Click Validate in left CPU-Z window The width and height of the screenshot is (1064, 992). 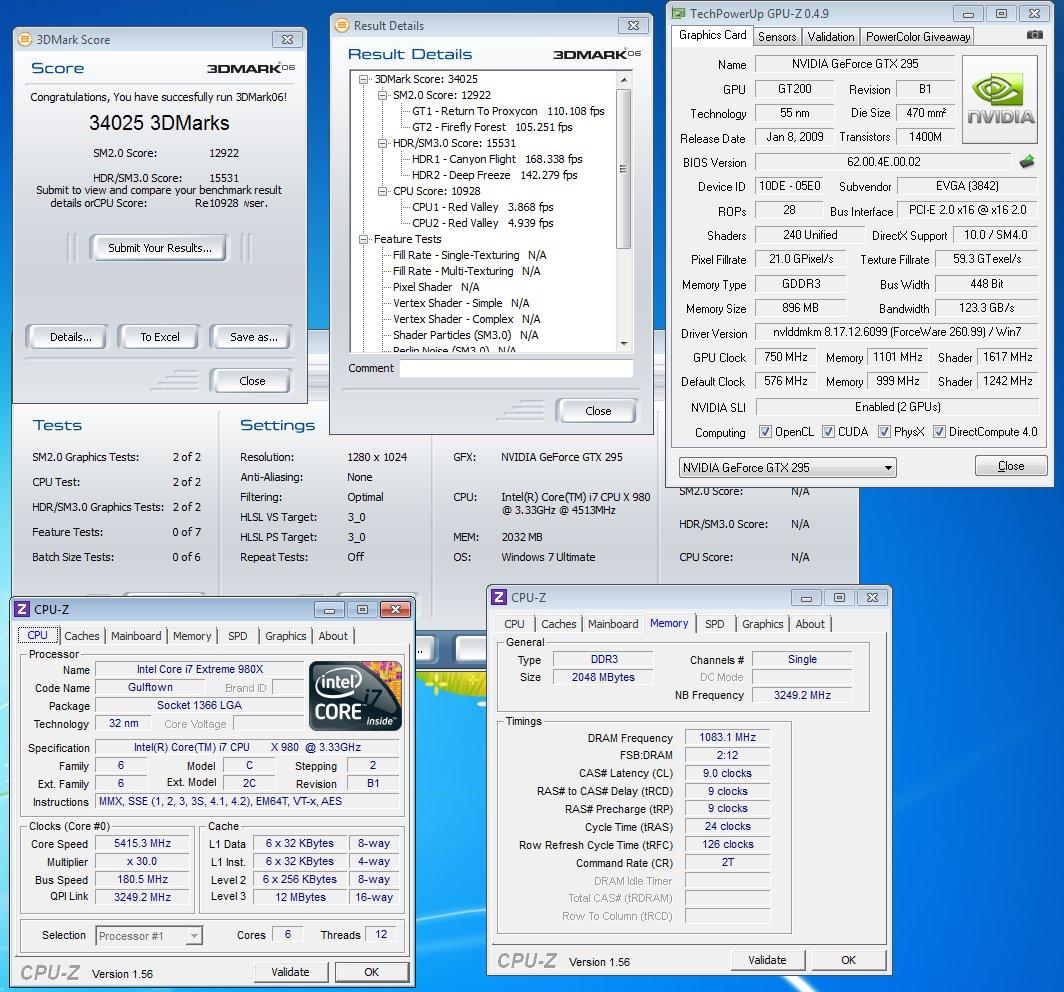coord(290,972)
